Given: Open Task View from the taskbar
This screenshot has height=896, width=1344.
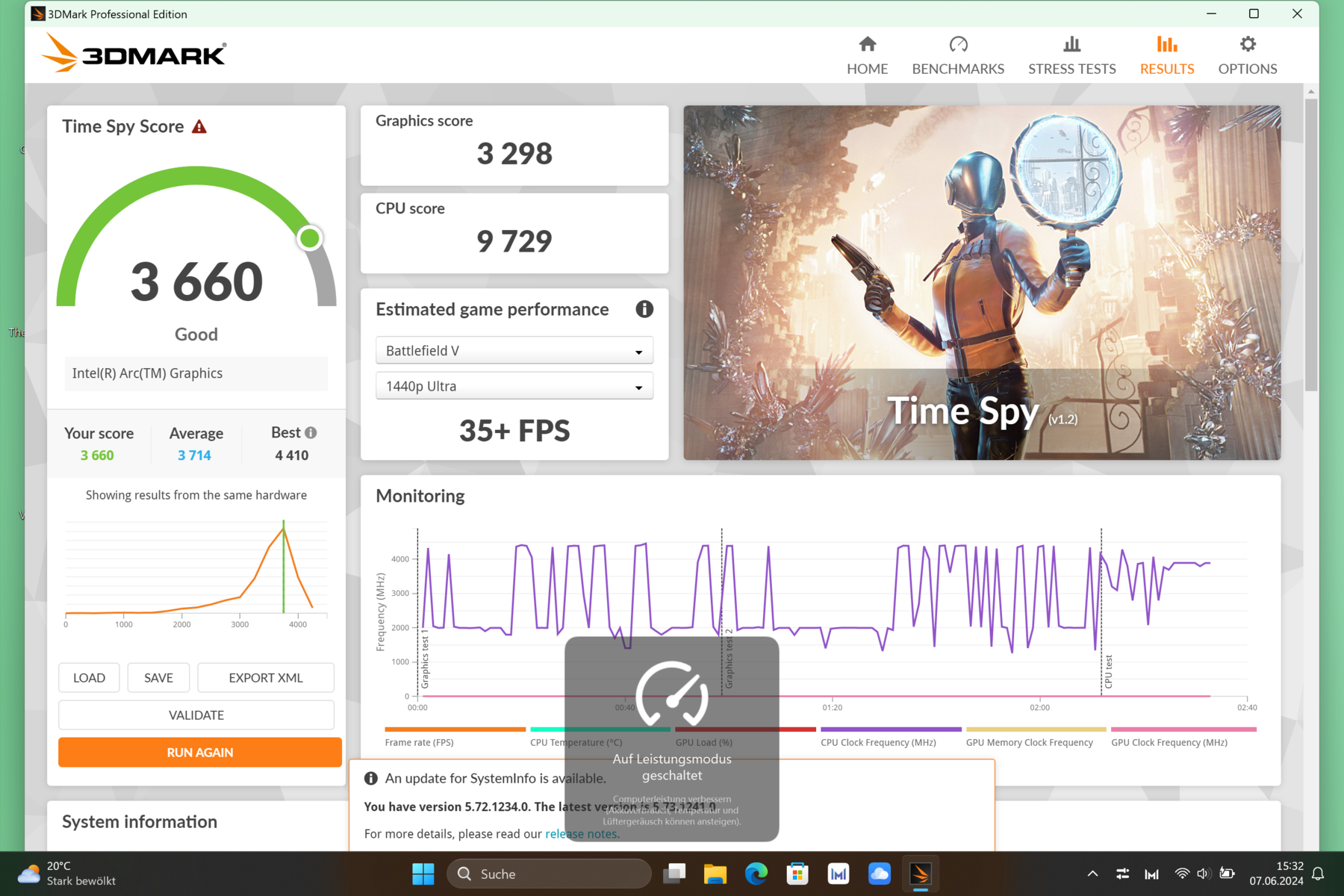Looking at the screenshot, I should (675, 874).
